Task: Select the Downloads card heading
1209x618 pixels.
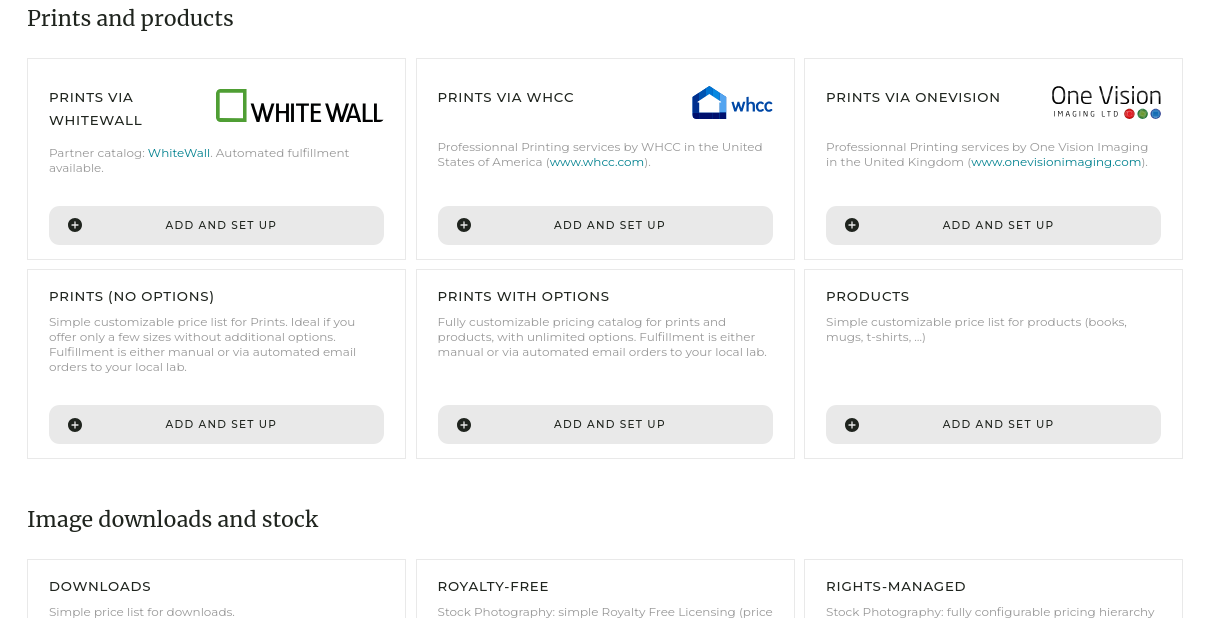Action: click(x=100, y=586)
